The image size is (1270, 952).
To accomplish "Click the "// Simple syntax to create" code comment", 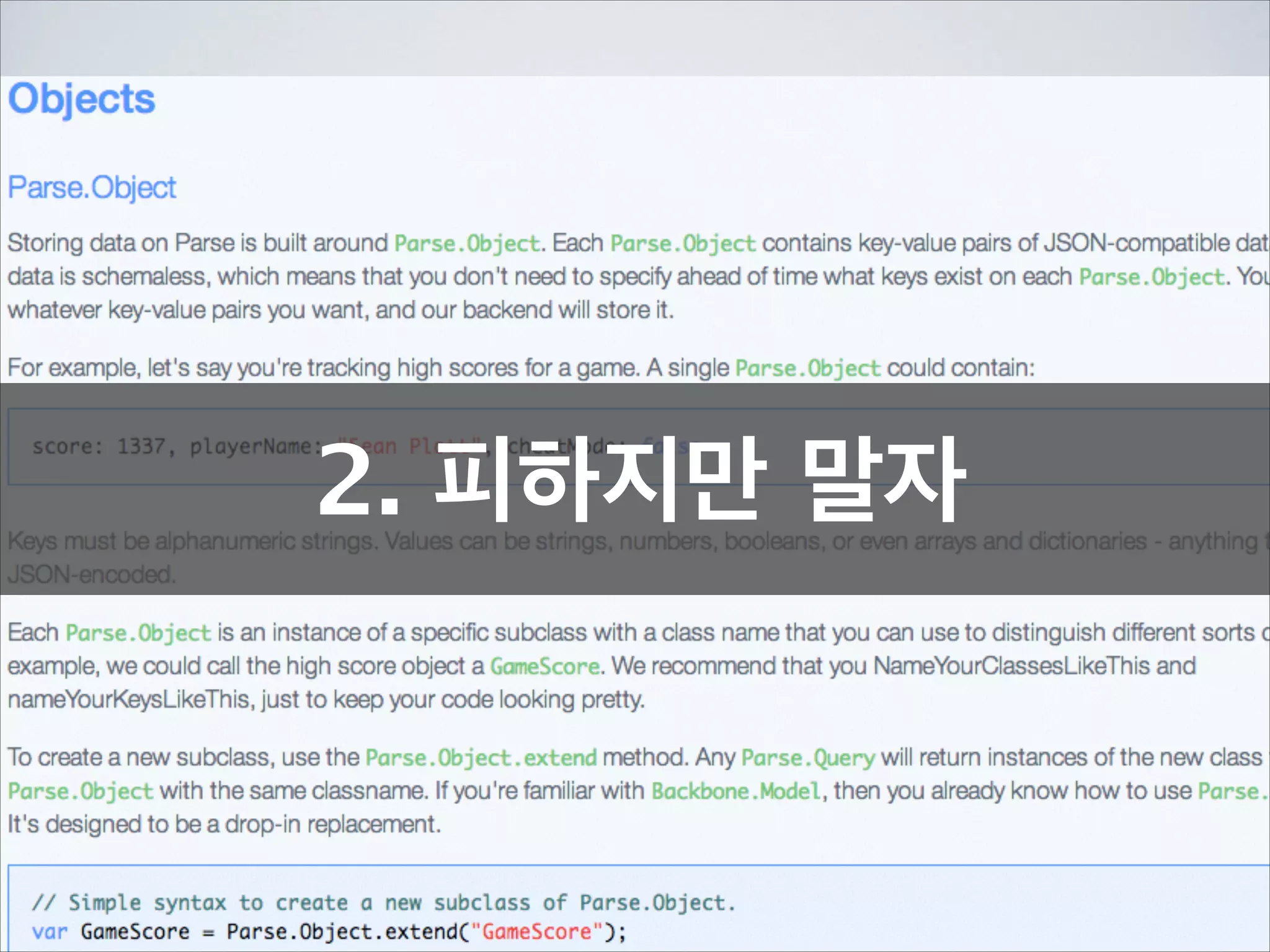I will pos(383,903).
